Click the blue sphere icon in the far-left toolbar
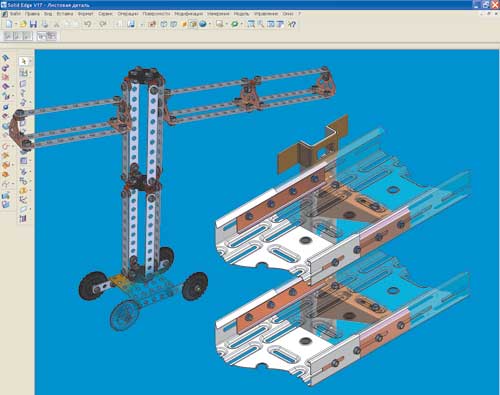Screen dimensions: 500x395 pos(6,107)
